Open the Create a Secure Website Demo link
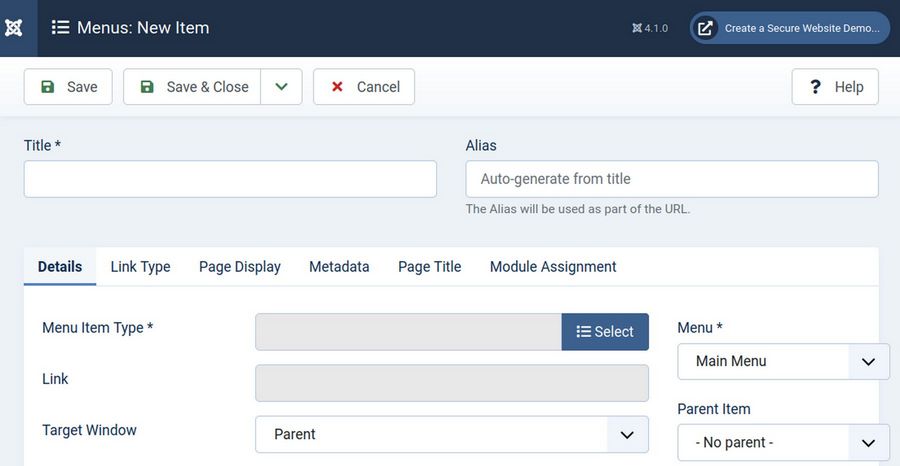The width and height of the screenshot is (900, 466). (x=789, y=28)
